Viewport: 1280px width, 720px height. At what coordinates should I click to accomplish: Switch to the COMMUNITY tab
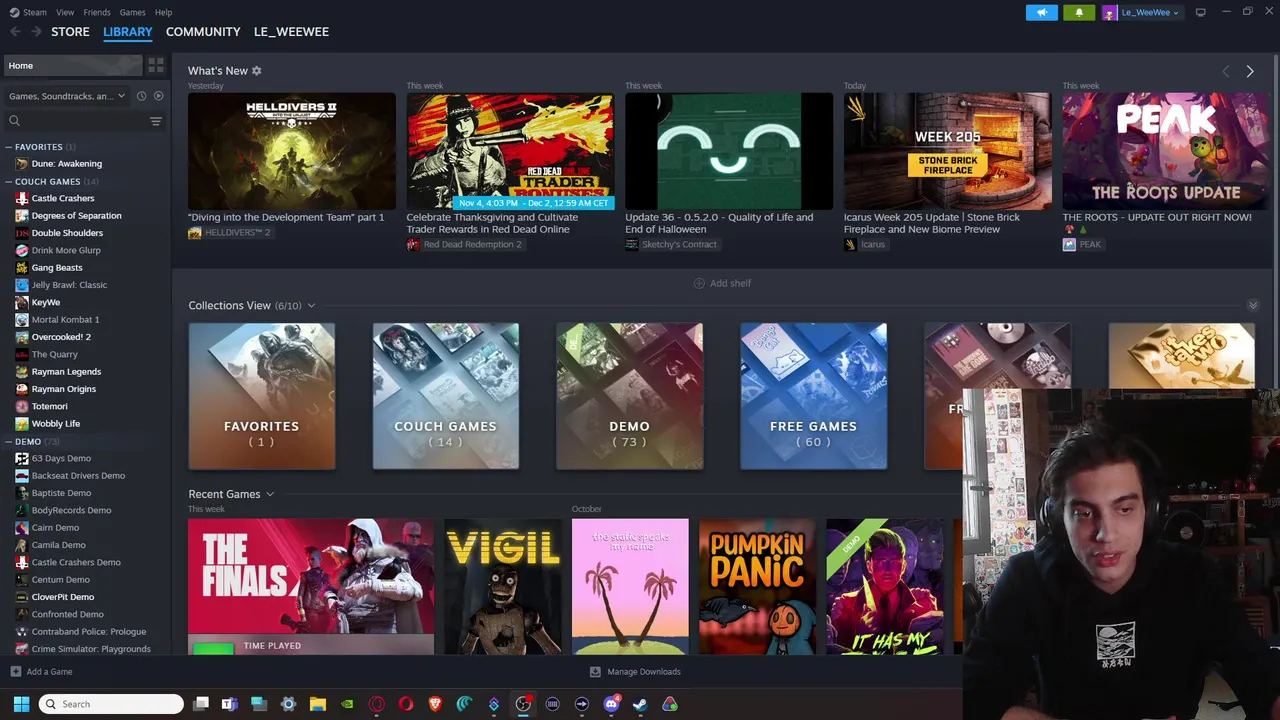point(203,32)
